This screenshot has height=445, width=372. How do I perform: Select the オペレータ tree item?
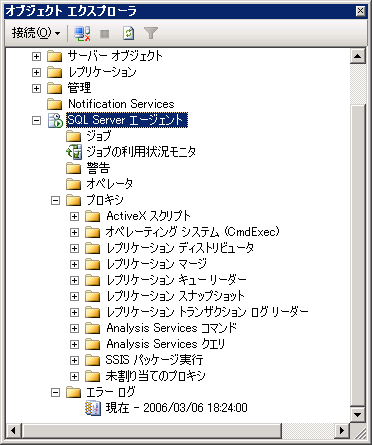click(110, 184)
